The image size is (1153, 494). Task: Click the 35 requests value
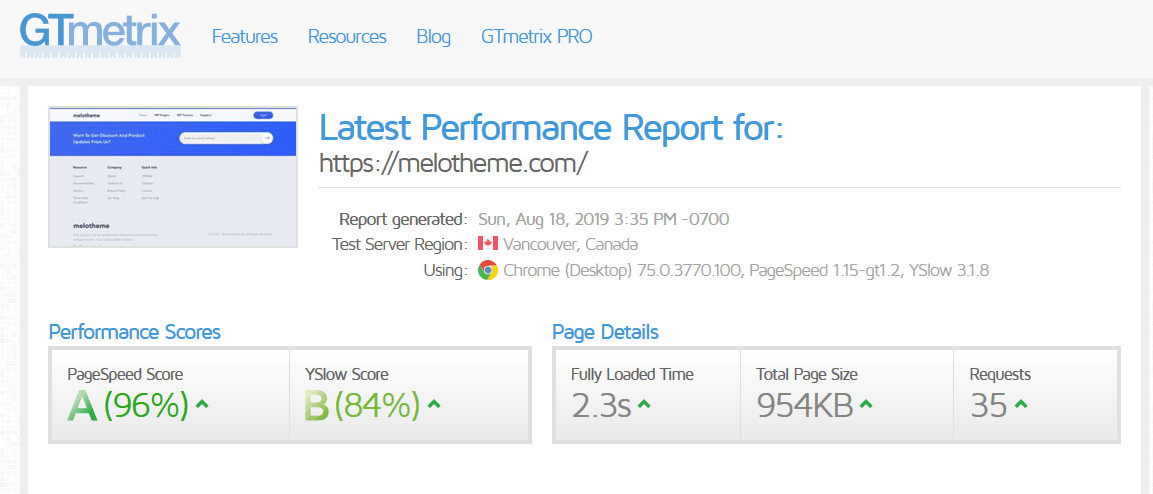click(988, 405)
